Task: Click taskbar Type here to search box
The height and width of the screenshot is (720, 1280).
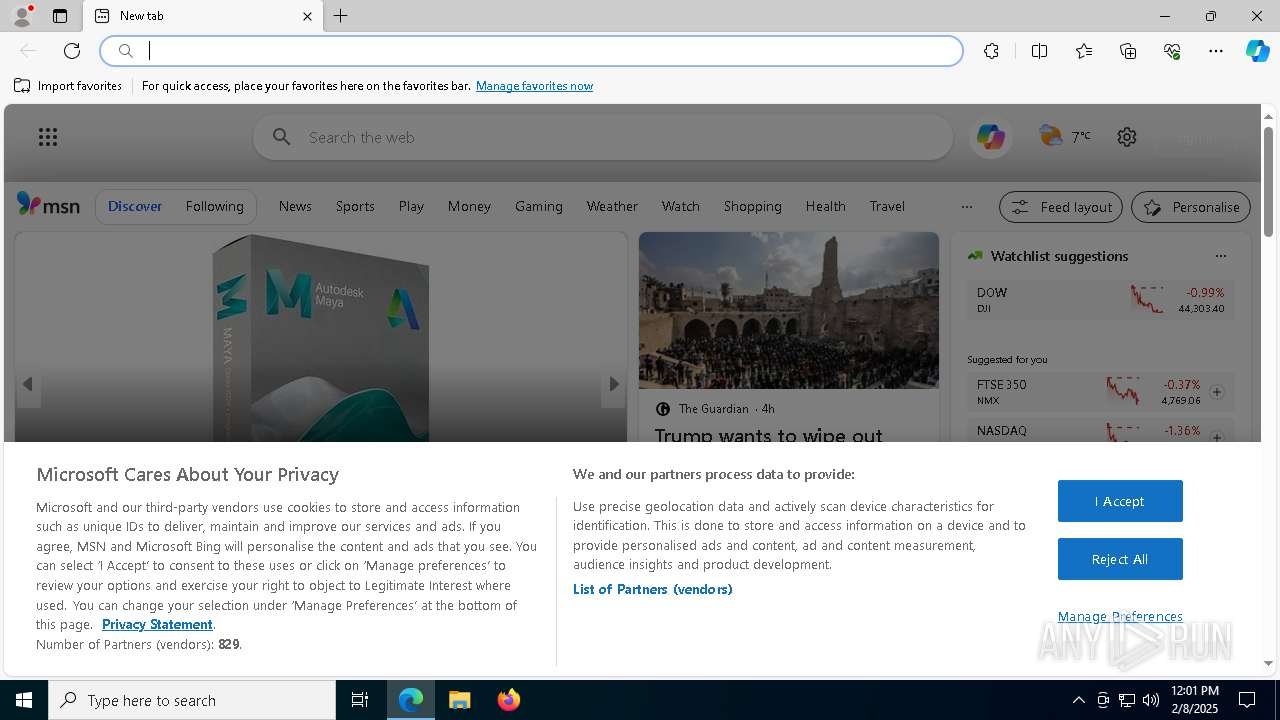Action: 192,700
